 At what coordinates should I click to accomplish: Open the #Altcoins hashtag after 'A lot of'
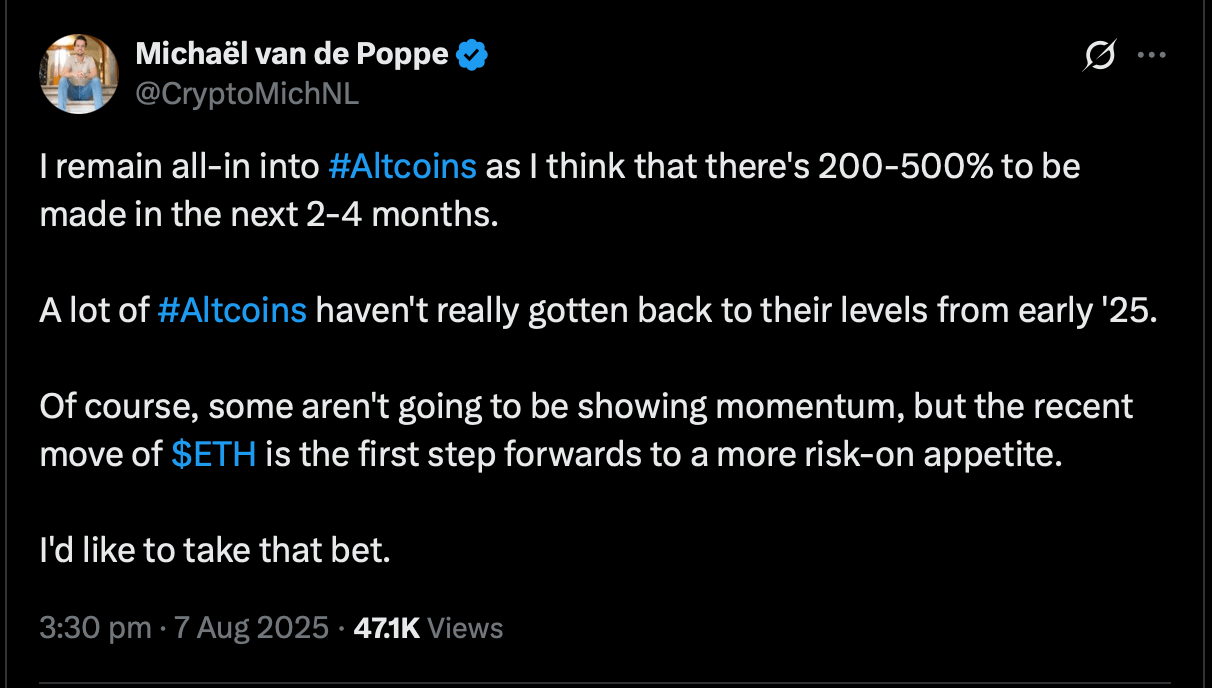[x=232, y=311]
